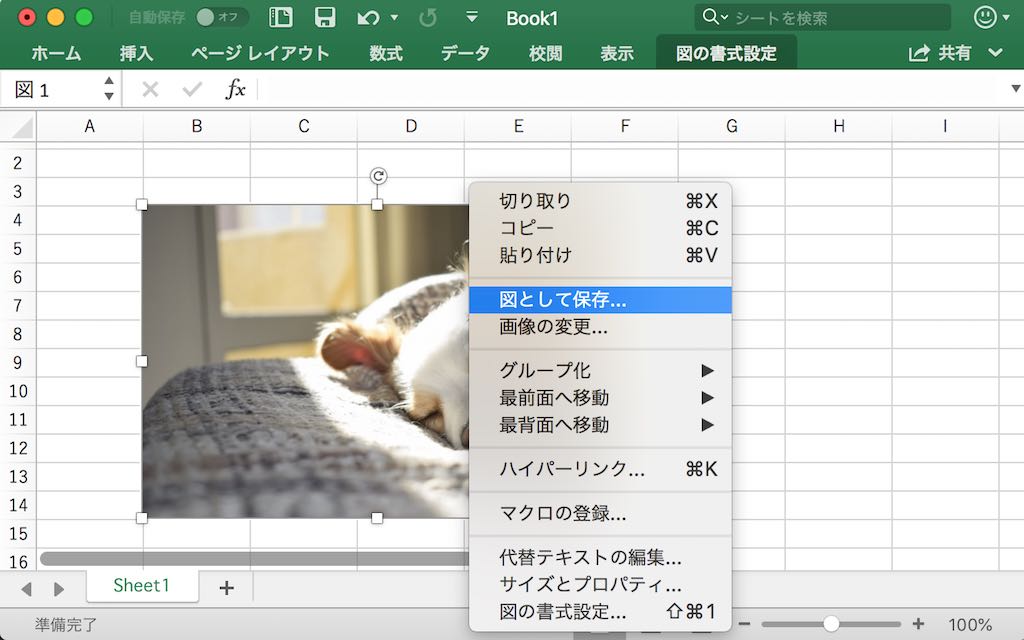Open the 共有 share dropdown chevron
Viewport: 1024px width, 640px height.
pos(994,52)
